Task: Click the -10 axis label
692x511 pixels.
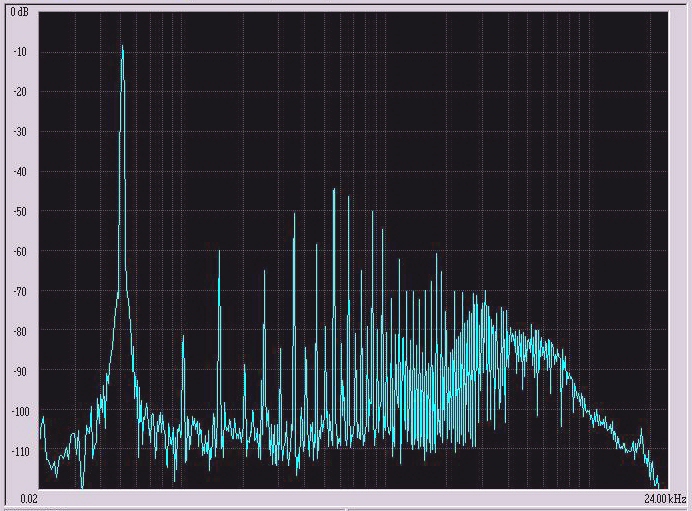Action: point(20,52)
